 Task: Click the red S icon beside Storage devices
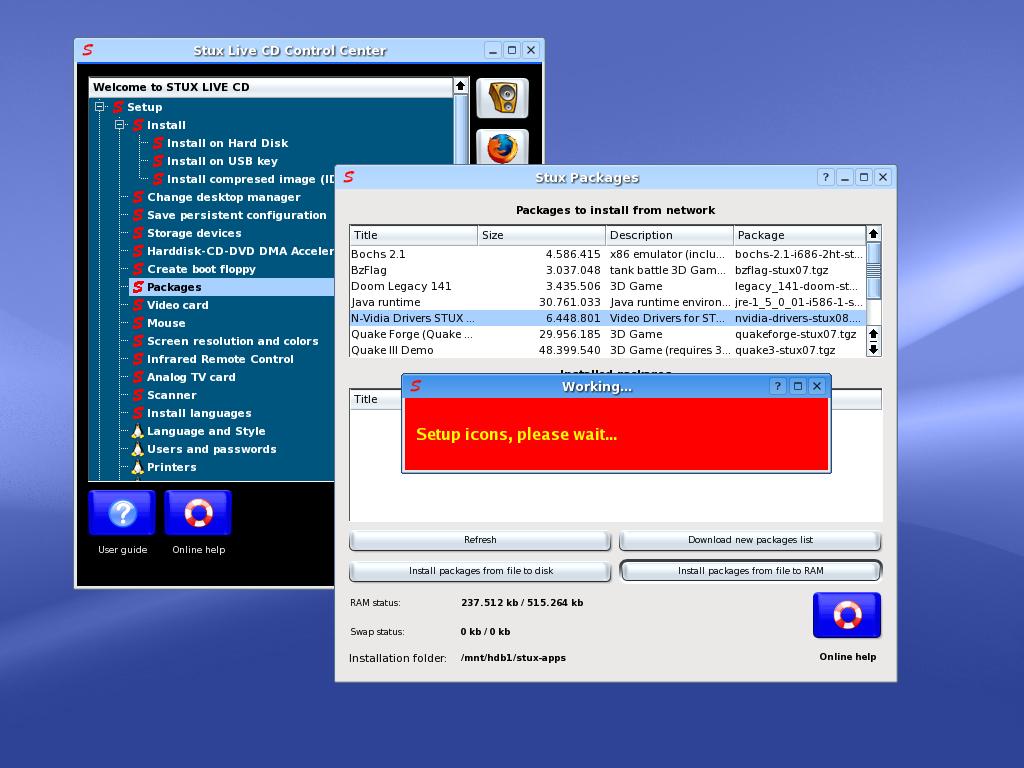138,233
